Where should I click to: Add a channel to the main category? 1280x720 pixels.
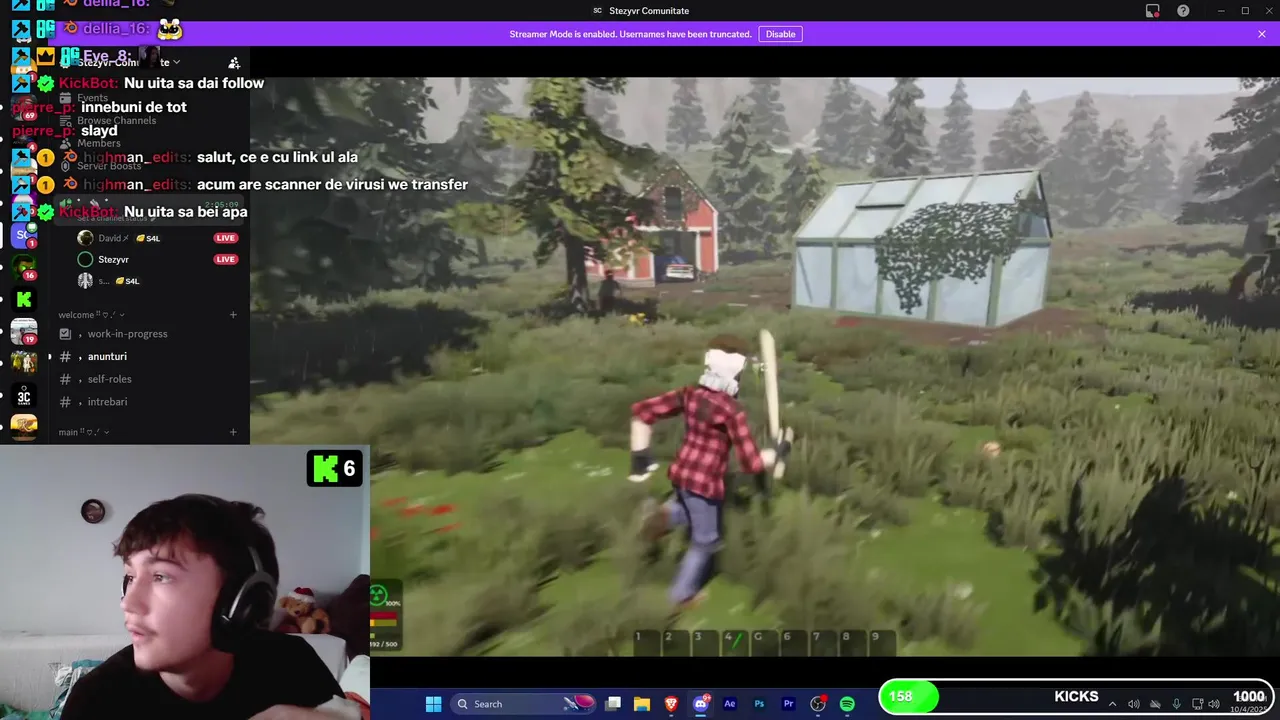(233, 432)
